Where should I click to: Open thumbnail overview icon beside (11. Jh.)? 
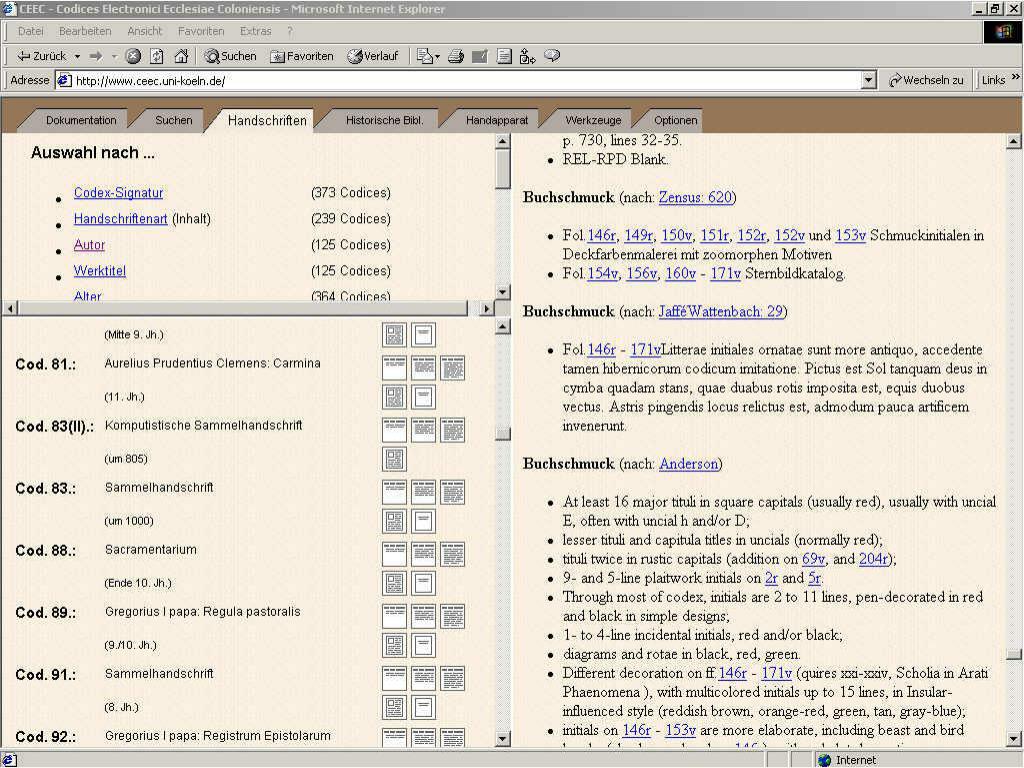[394, 397]
